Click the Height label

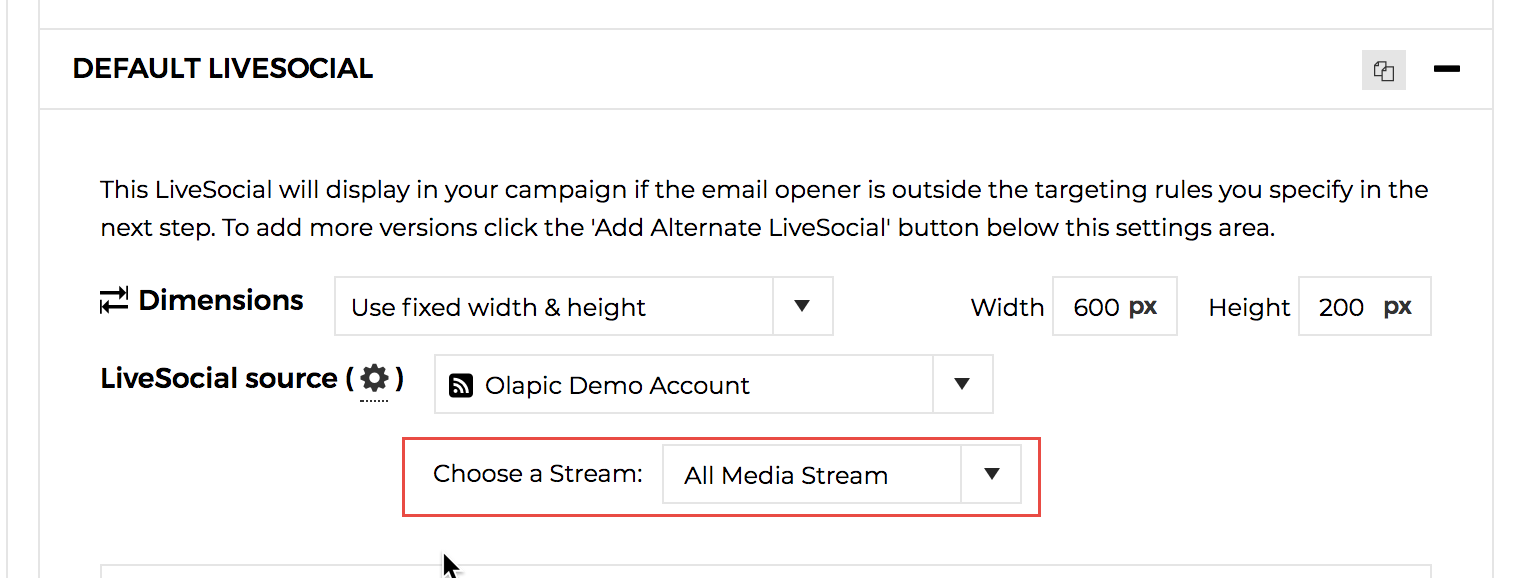point(1249,308)
